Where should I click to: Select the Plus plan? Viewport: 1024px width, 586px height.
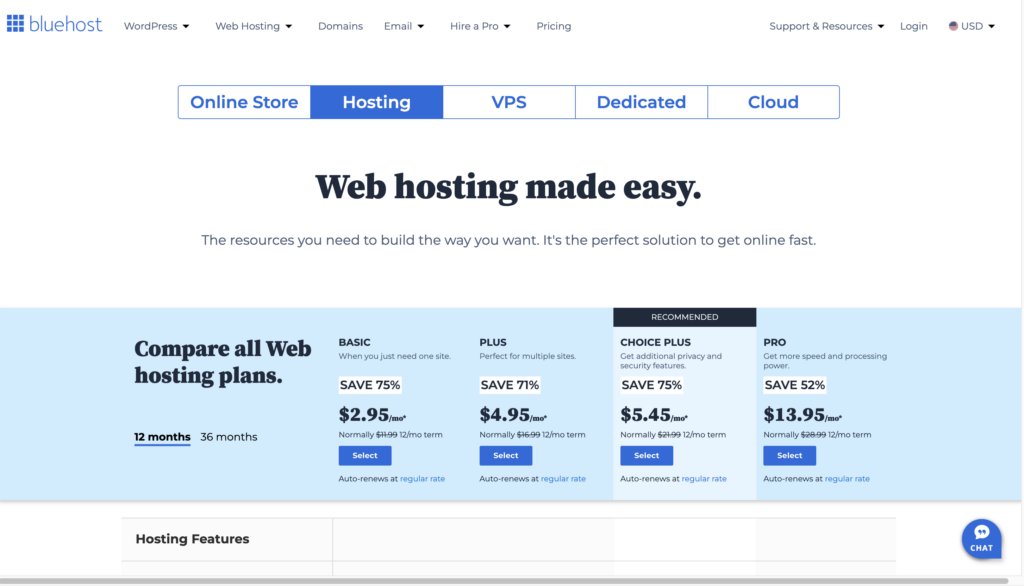[505, 455]
